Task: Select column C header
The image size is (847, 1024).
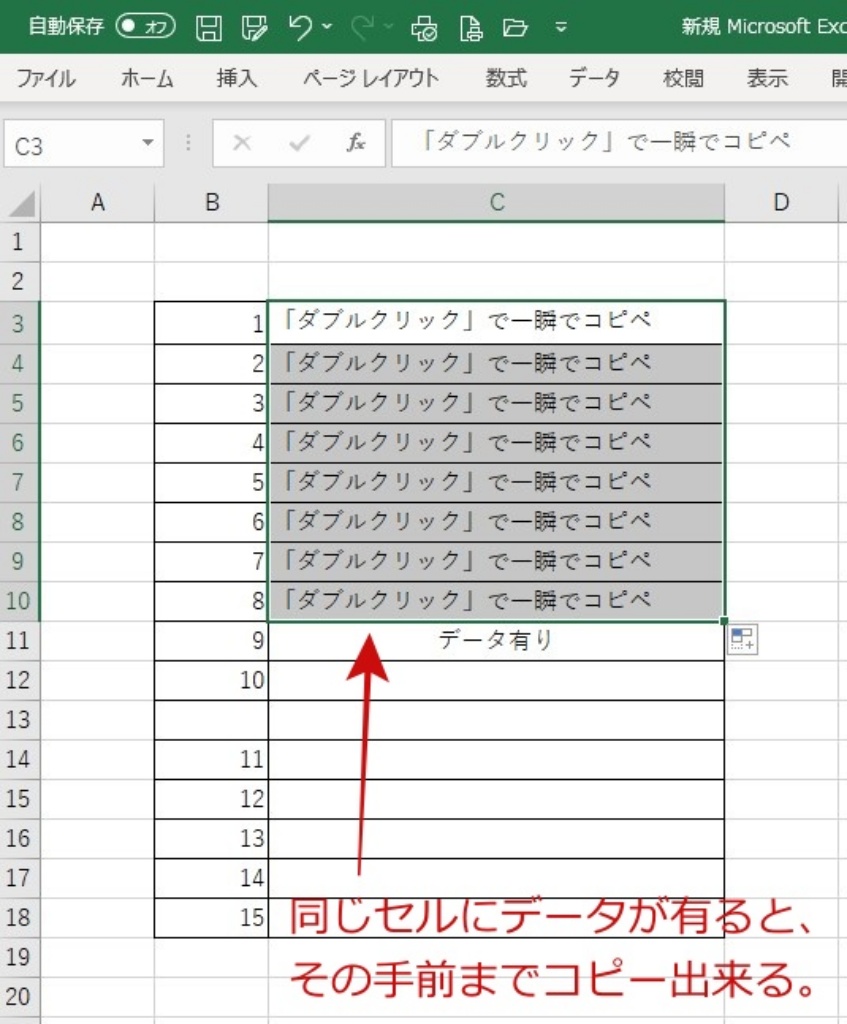Action: pos(496,203)
